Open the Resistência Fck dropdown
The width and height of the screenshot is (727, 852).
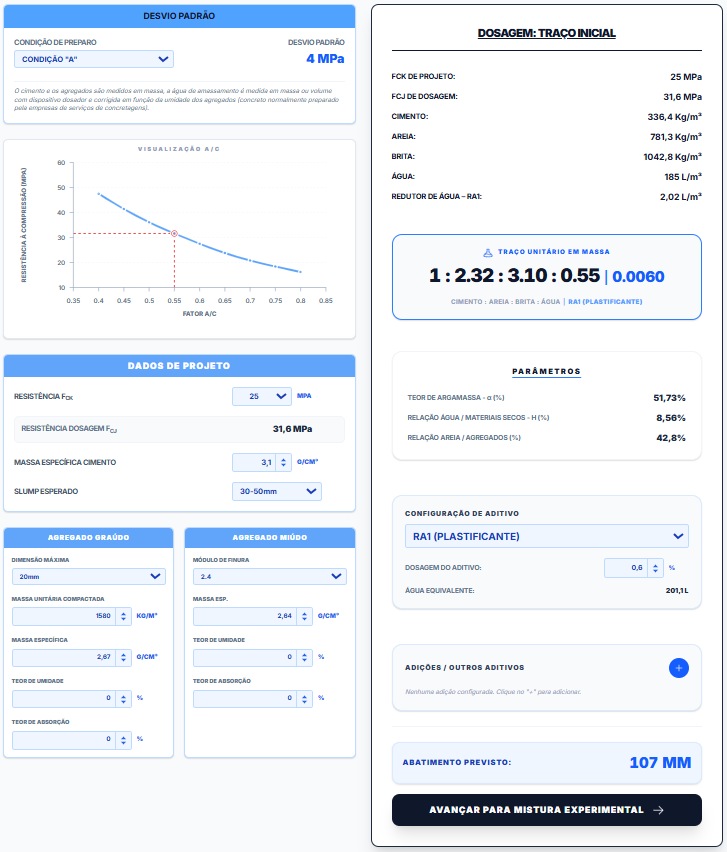[262, 396]
